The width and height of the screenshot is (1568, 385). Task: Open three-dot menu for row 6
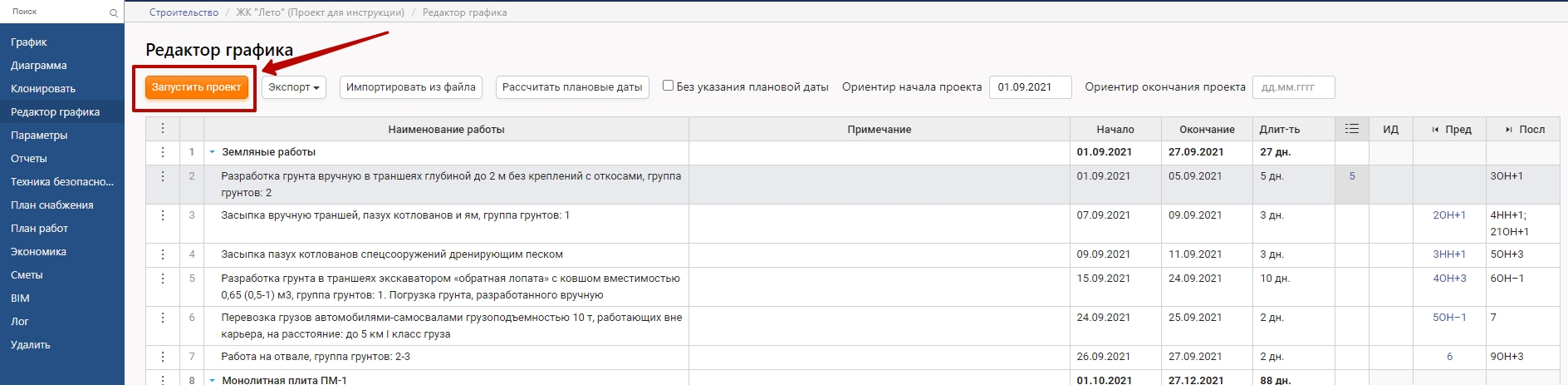pyautogui.click(x=163, y=318)
